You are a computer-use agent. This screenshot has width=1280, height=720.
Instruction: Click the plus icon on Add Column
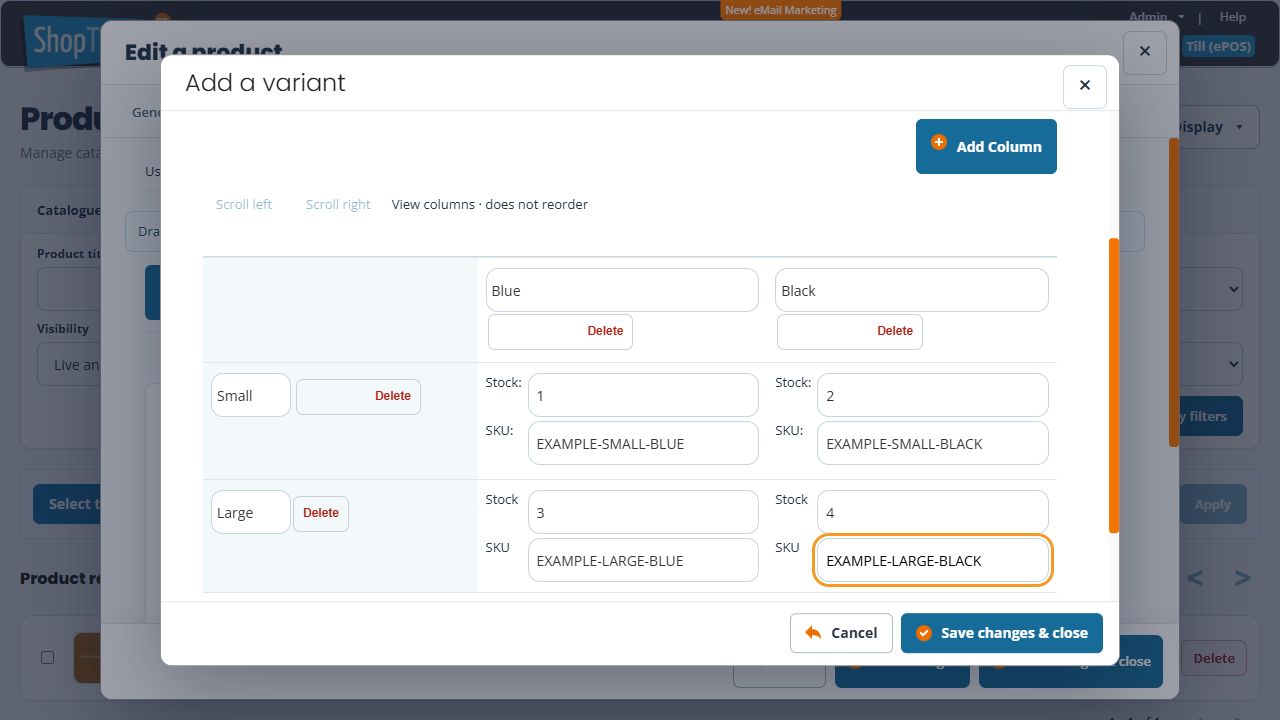tap(938, 143)
